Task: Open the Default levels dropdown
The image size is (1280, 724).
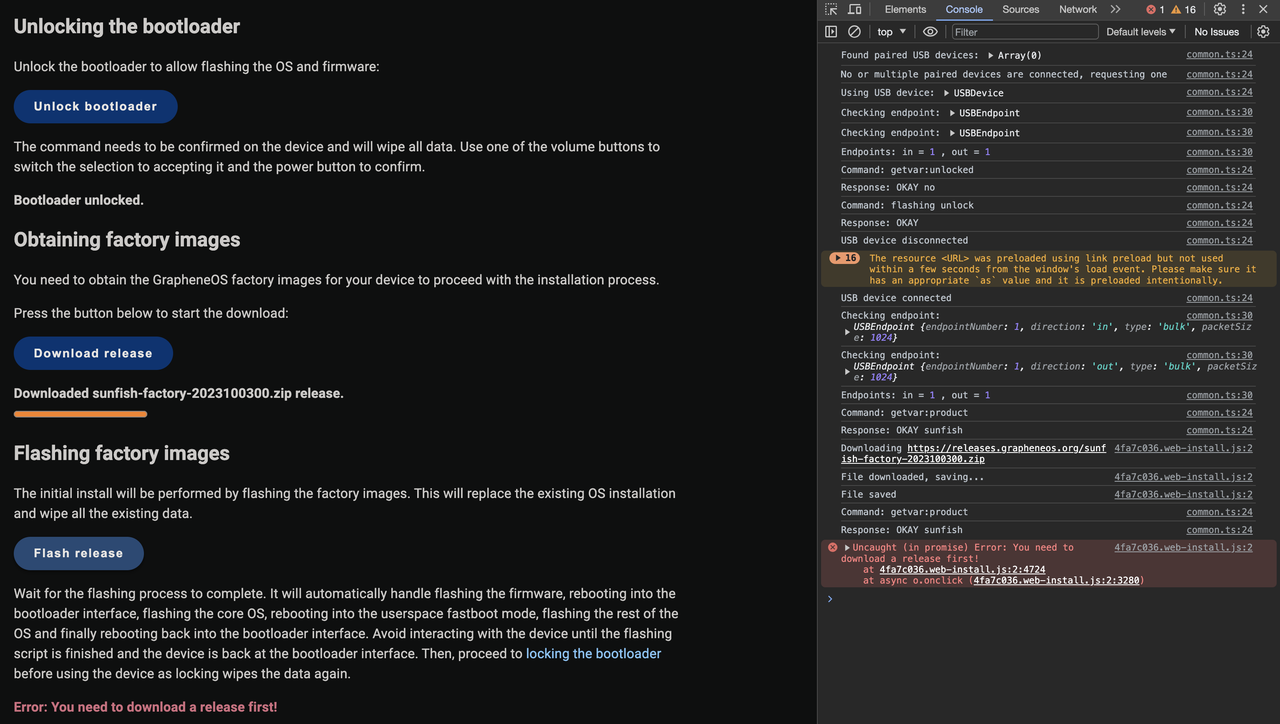Action: (x=1141, y=32)
